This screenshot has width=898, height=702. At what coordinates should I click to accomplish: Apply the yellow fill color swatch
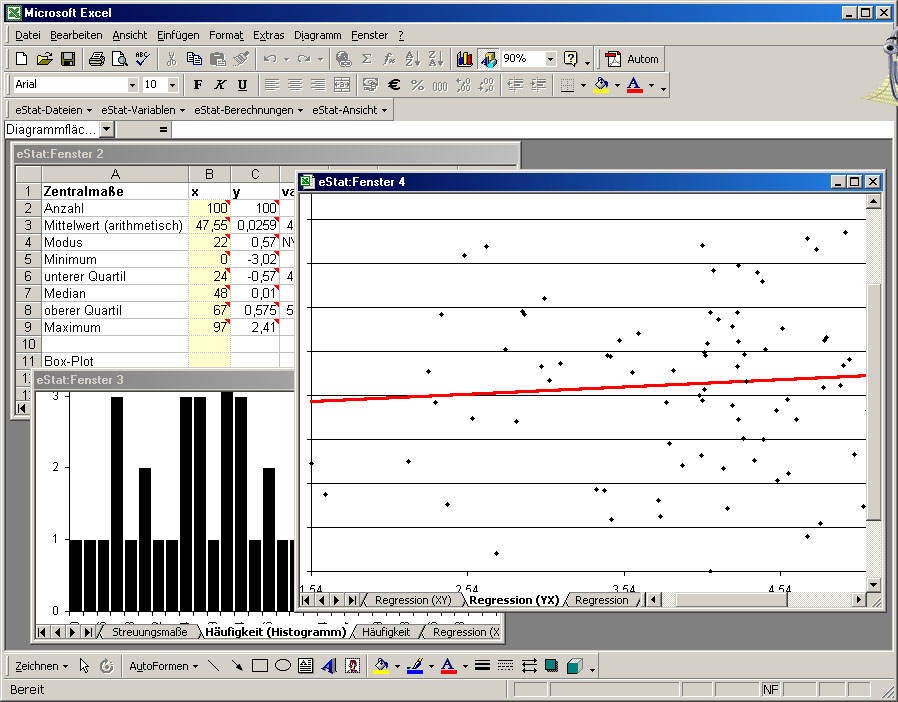pyautogui.click(x=600, y=85)
